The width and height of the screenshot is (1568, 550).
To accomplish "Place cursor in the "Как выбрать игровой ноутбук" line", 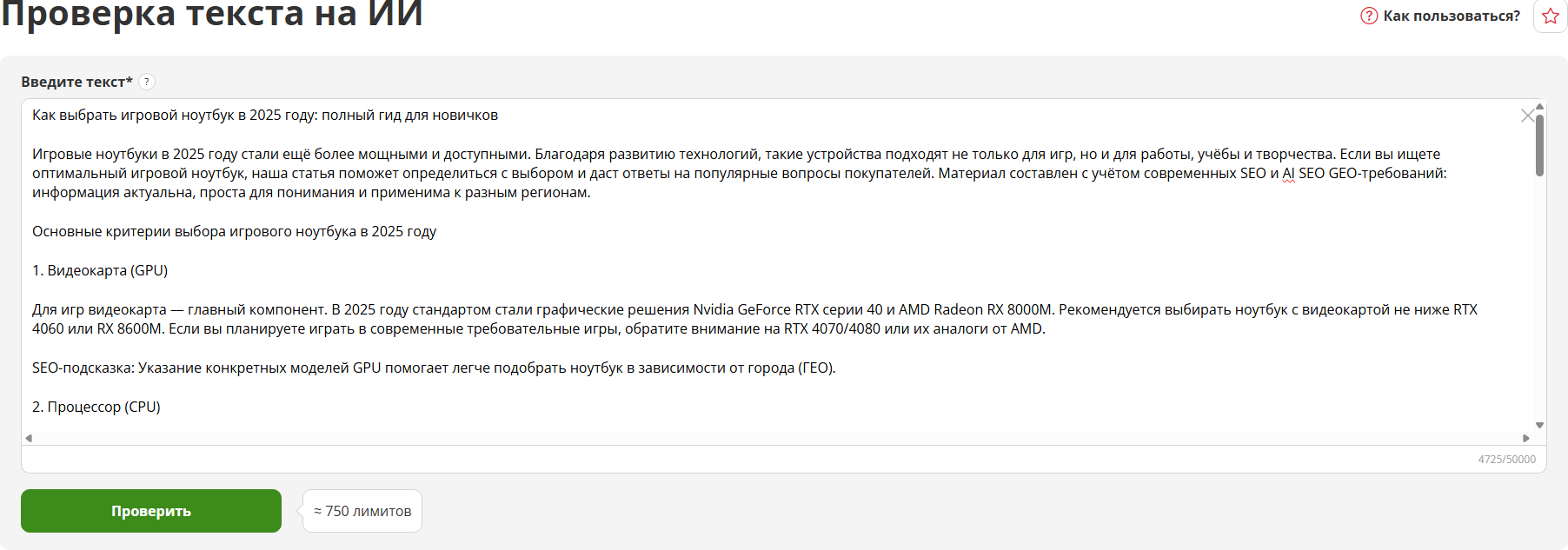I will tap(265, 116).
